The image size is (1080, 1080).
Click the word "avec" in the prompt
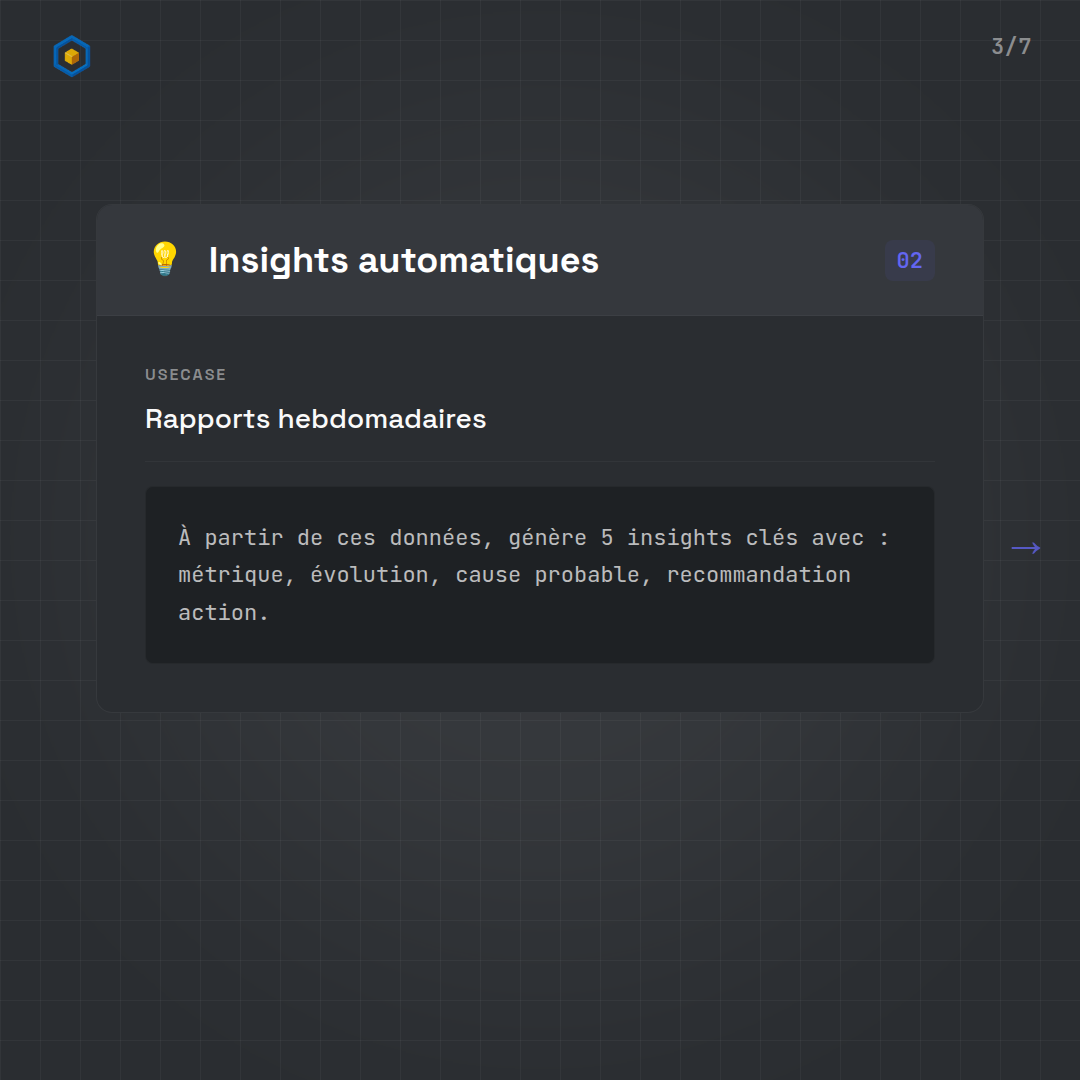tap(837, 538)
